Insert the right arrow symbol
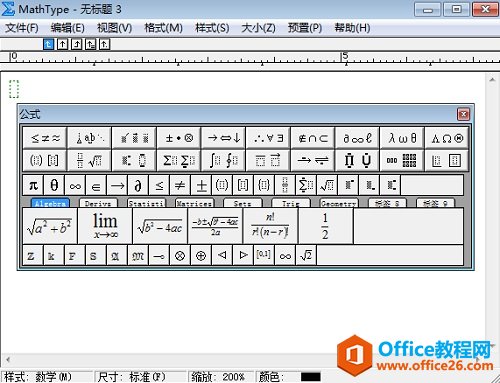The image size is (500, 383). pyautogui.click(x=117, y=185)
